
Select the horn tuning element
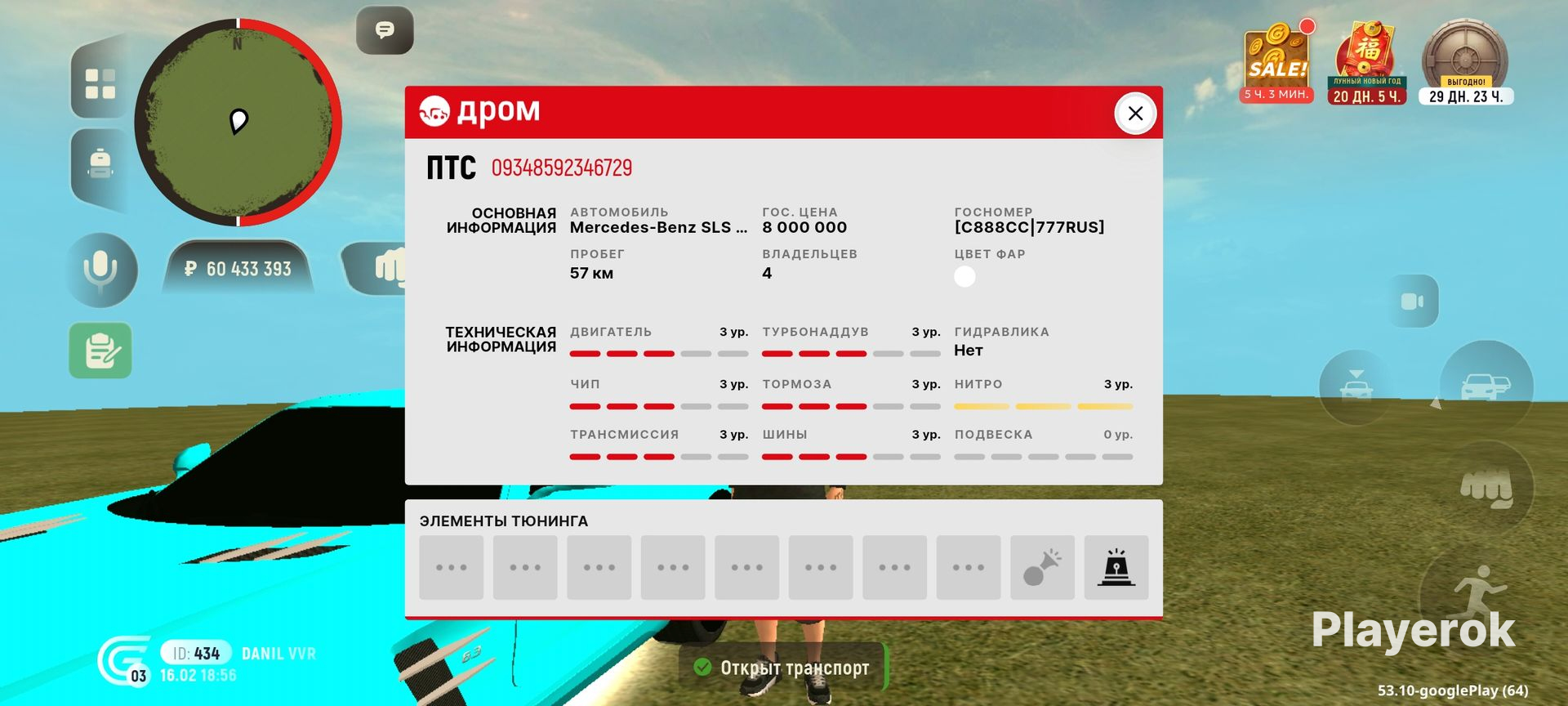coord(1042,567)
